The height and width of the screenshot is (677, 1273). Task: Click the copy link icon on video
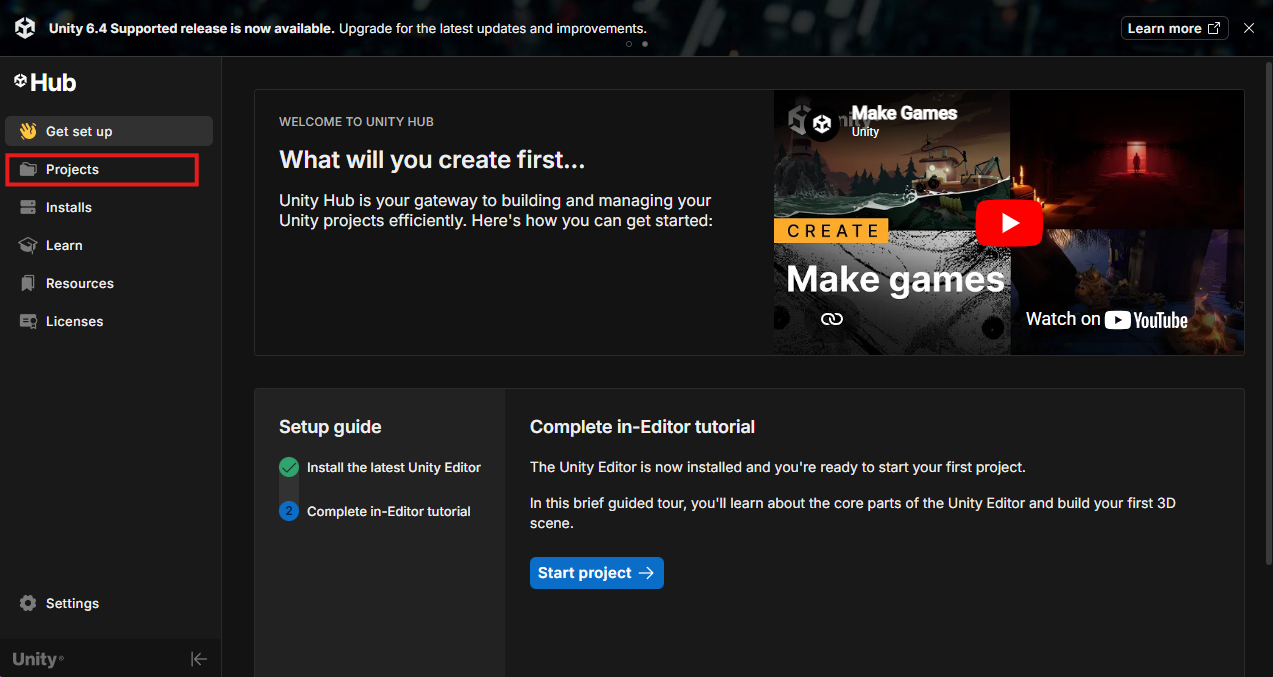click(832, 319)
